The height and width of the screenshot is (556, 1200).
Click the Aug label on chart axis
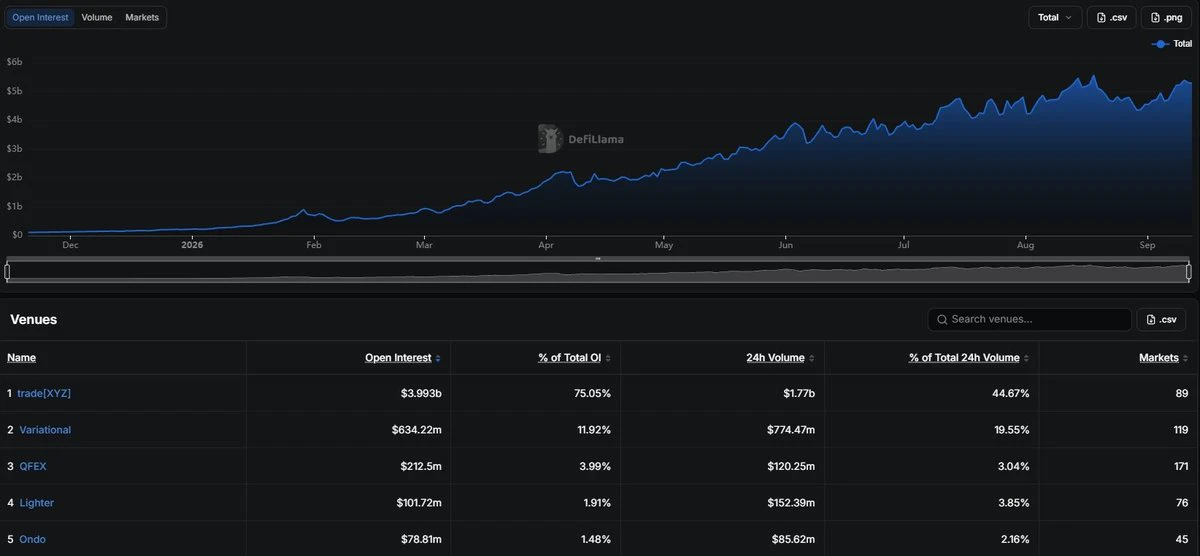pyautogui.click(x=1025, y=244)
